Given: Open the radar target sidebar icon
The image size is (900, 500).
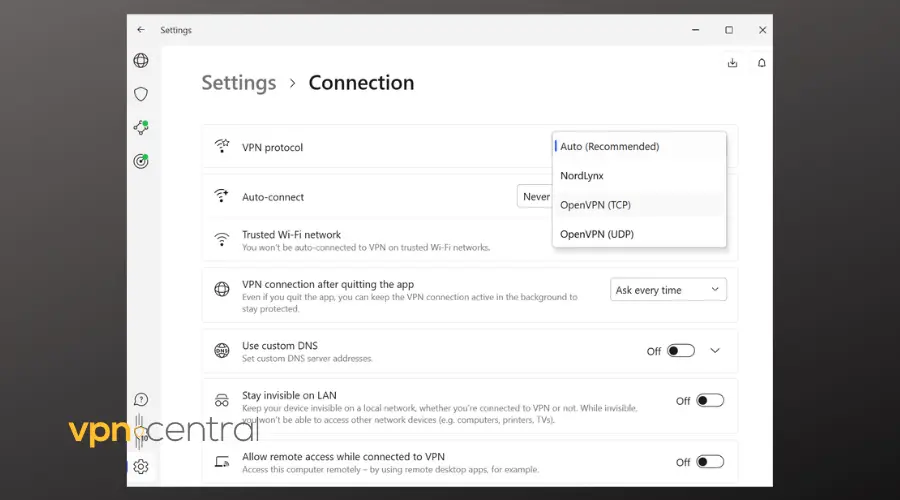Looking at the screenshot, I should coord(141,161).
